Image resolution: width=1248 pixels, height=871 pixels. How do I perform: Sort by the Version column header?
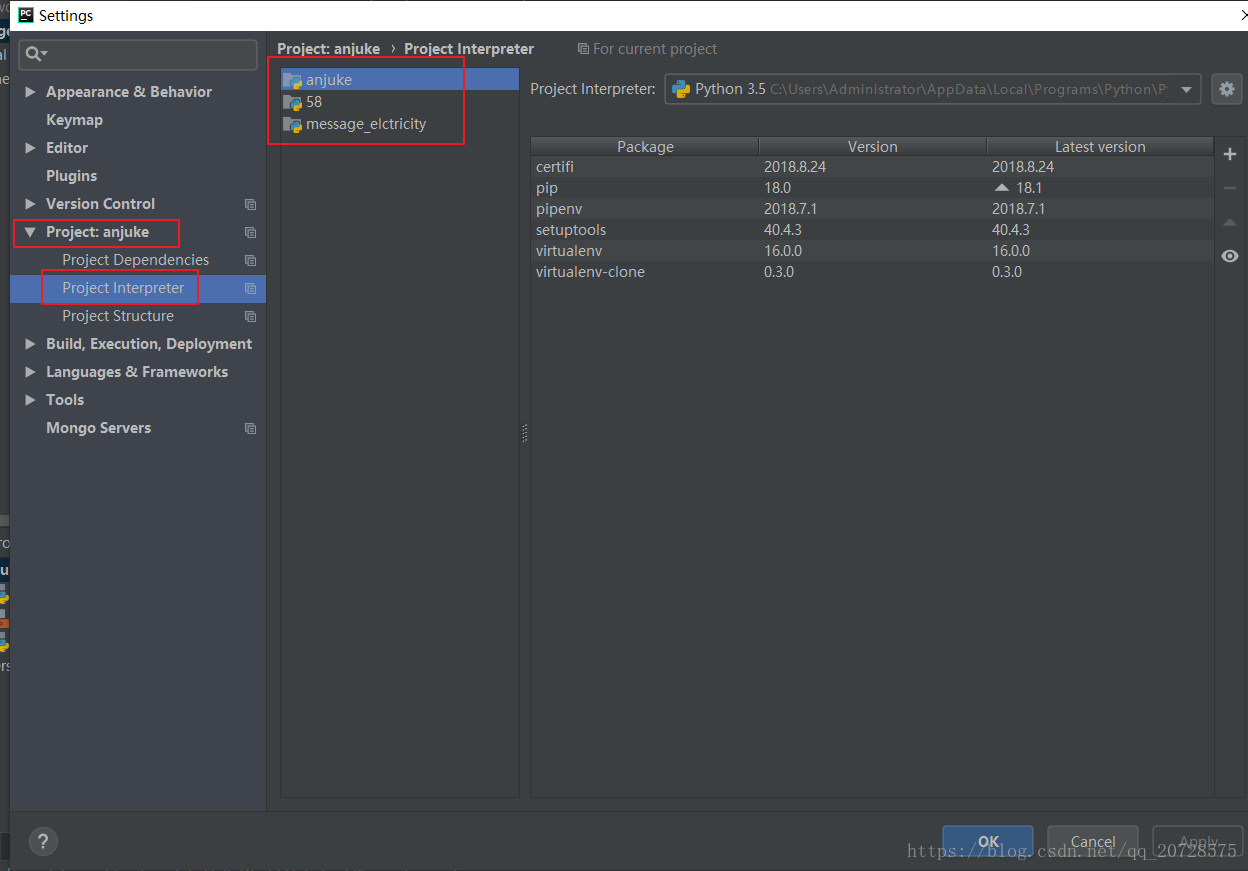873,146
